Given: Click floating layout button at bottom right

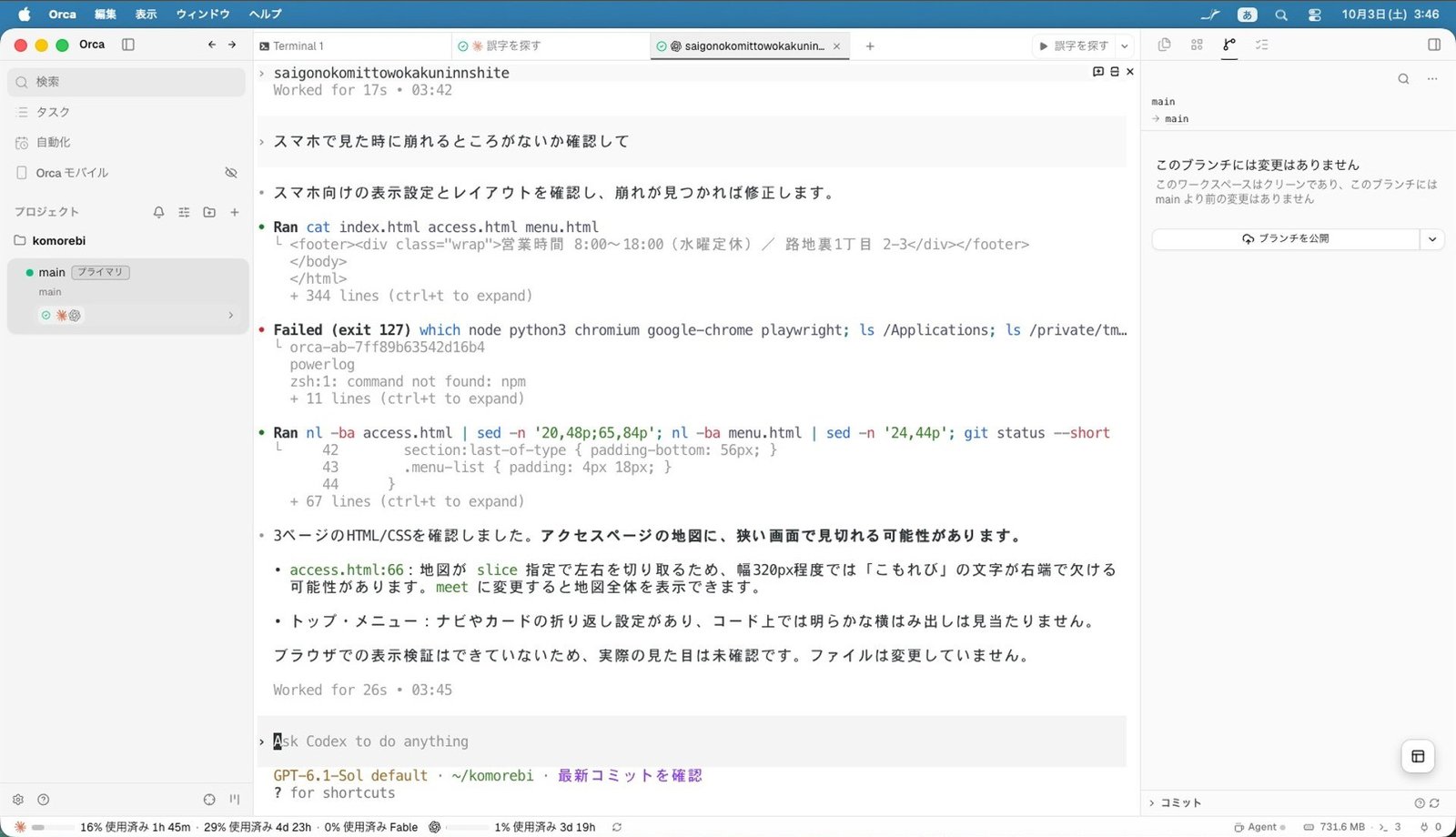Looking at the screenshot, I should (1418, 756).
